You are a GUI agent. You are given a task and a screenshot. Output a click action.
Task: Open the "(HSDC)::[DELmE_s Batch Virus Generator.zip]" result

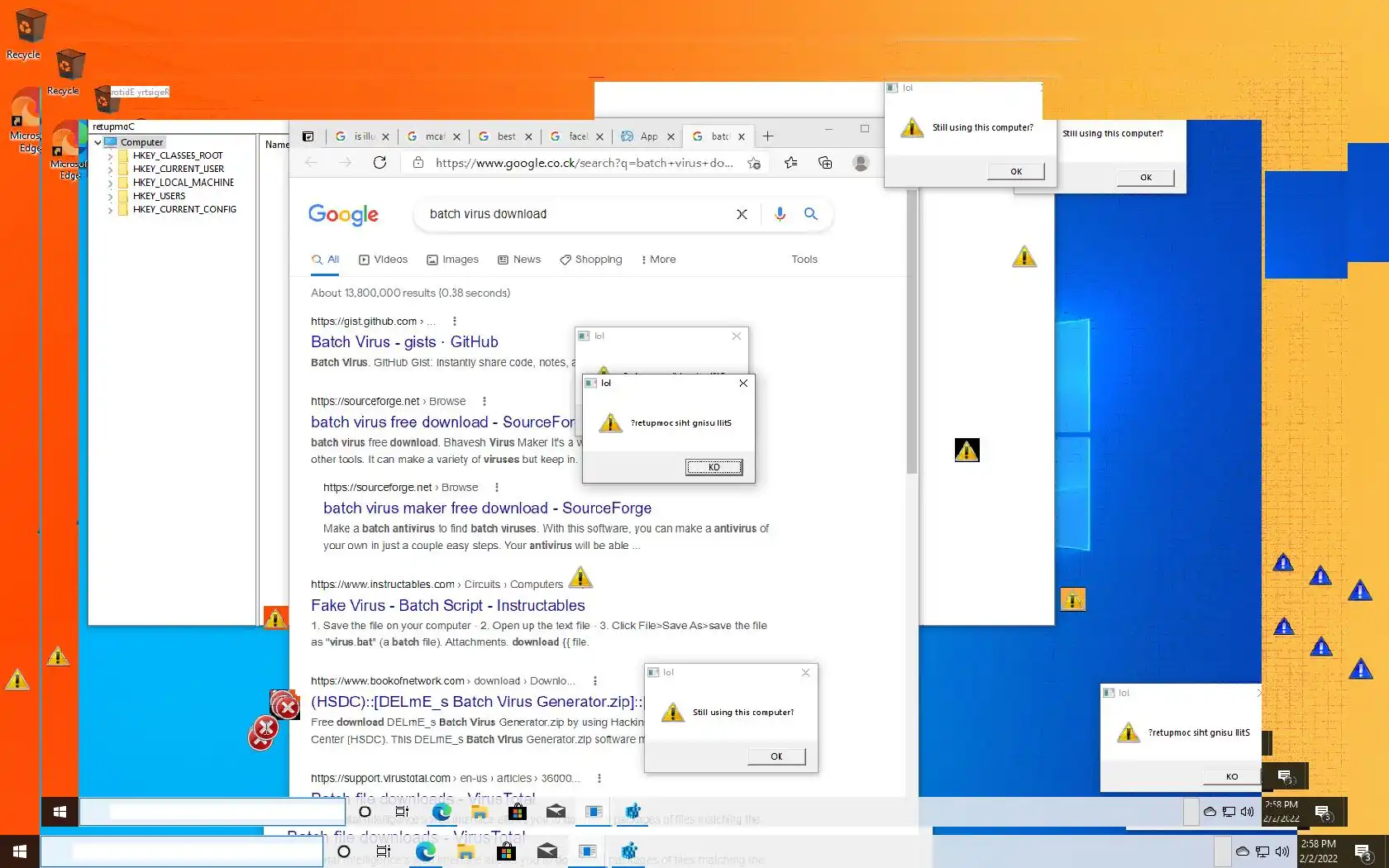[477, 702]
